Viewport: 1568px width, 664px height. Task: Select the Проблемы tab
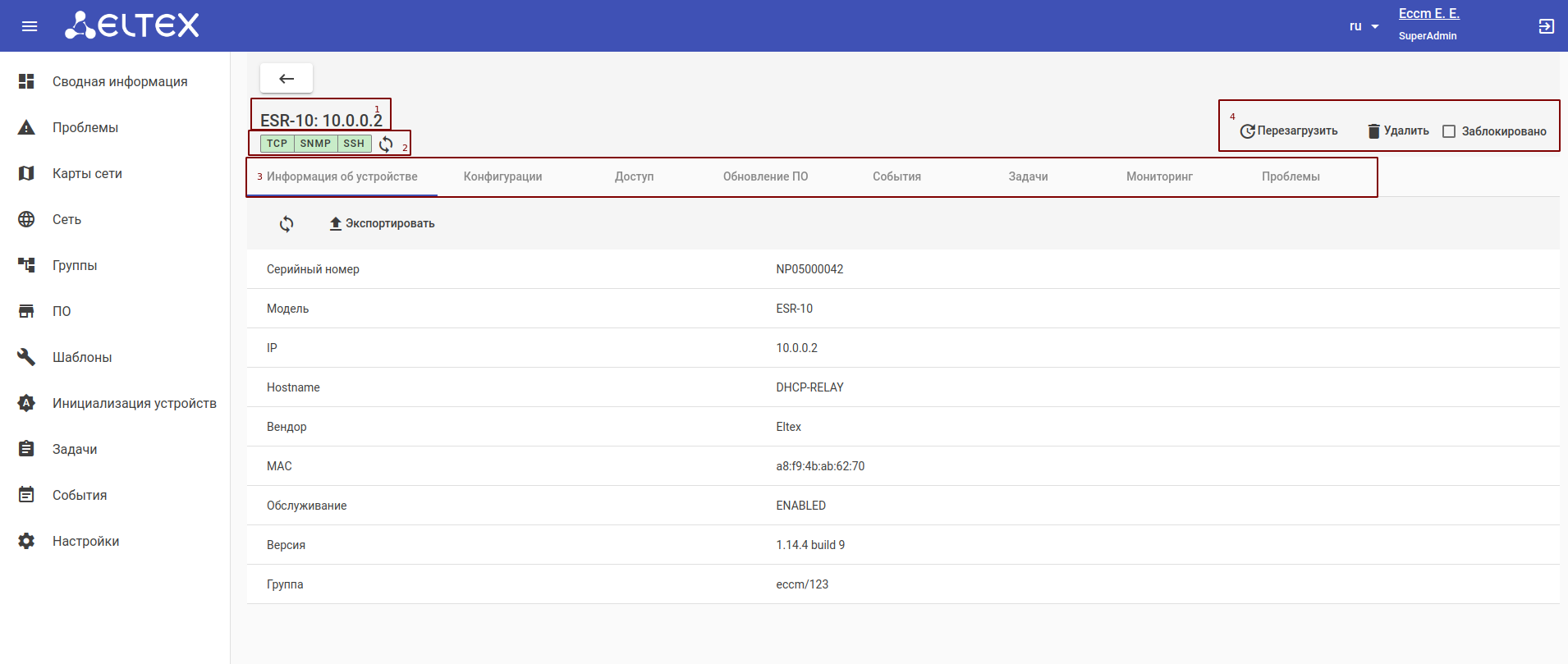tap(1291, 176)
